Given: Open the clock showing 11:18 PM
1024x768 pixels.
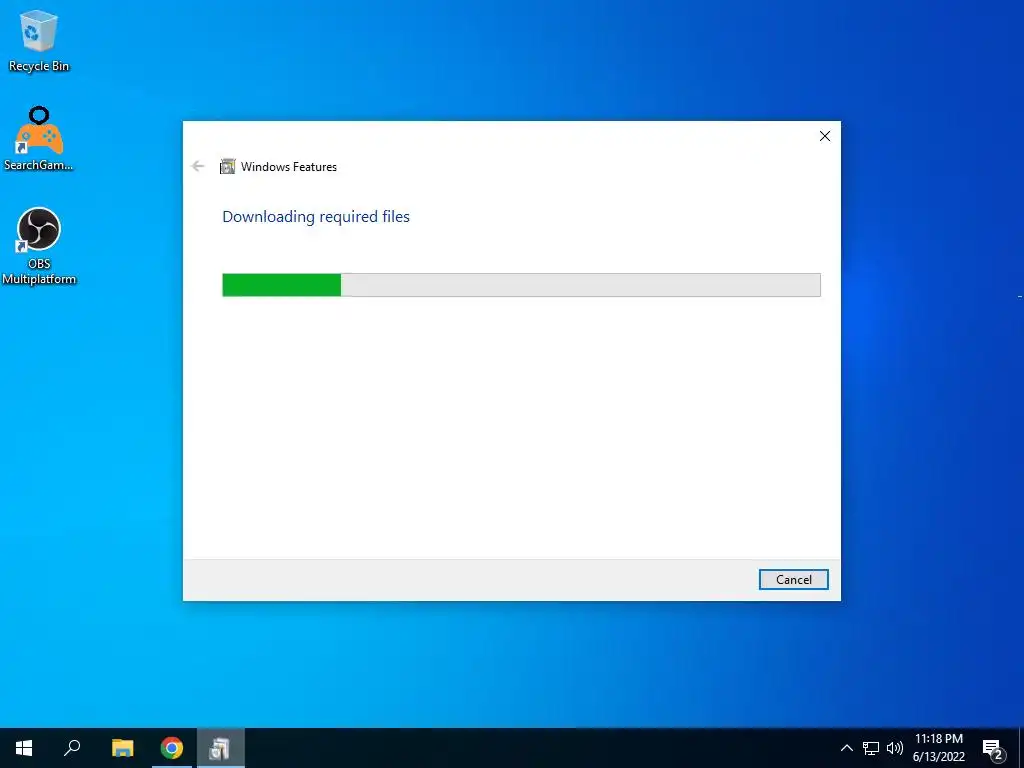Looking at the screenshot, I should click(938, 748).
